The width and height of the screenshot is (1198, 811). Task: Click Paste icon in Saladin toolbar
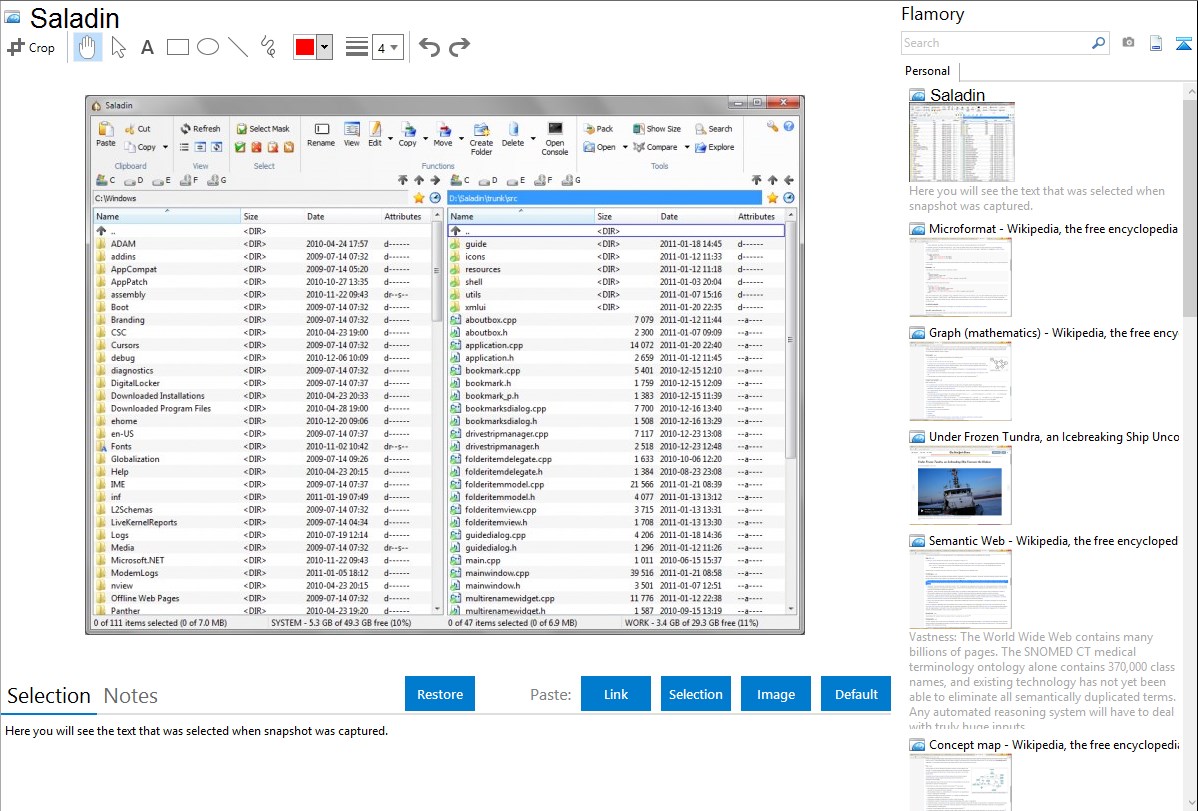tap(105, 134)
